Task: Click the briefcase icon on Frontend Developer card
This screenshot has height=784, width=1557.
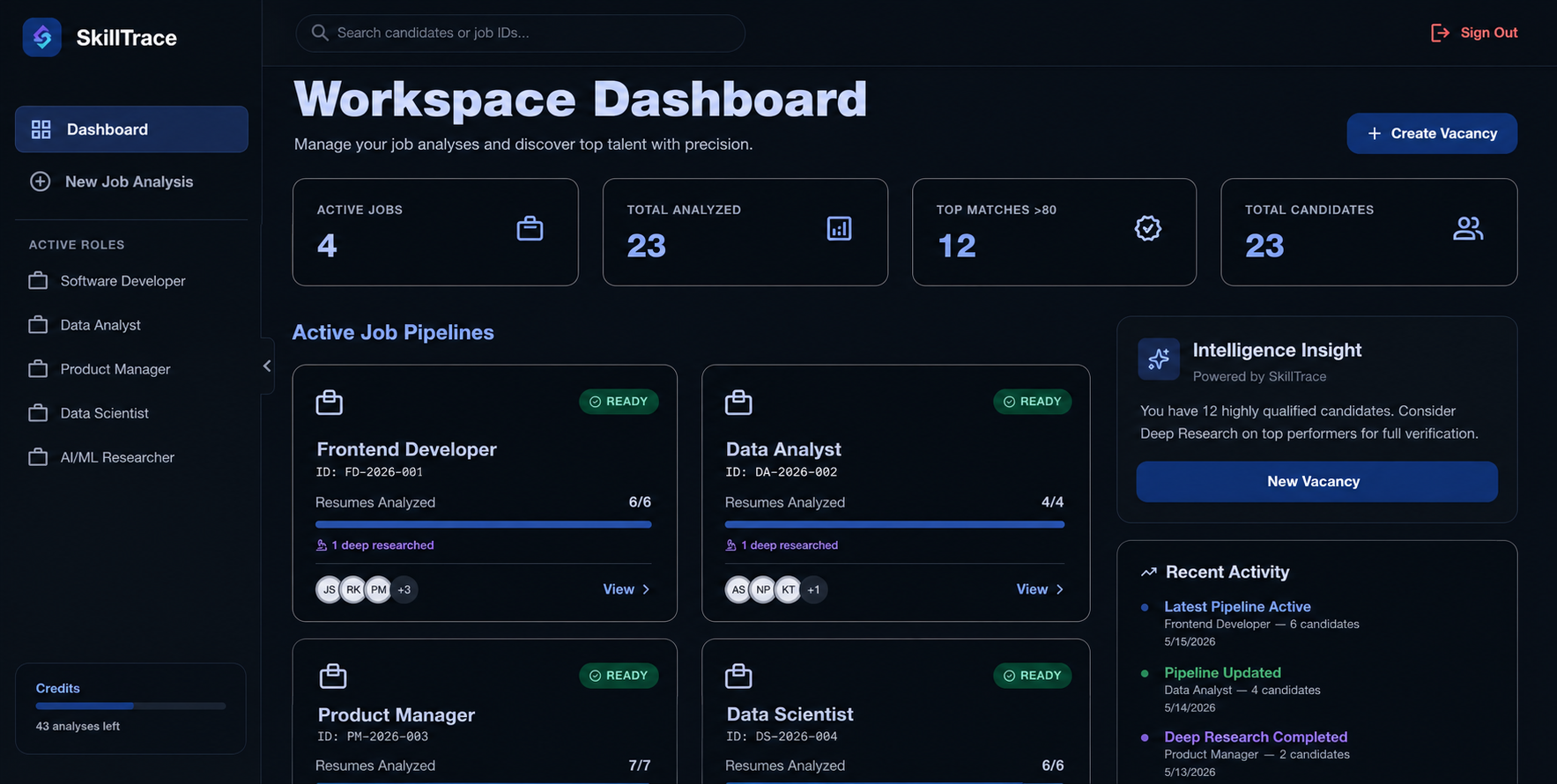Action: pos(330,403)
